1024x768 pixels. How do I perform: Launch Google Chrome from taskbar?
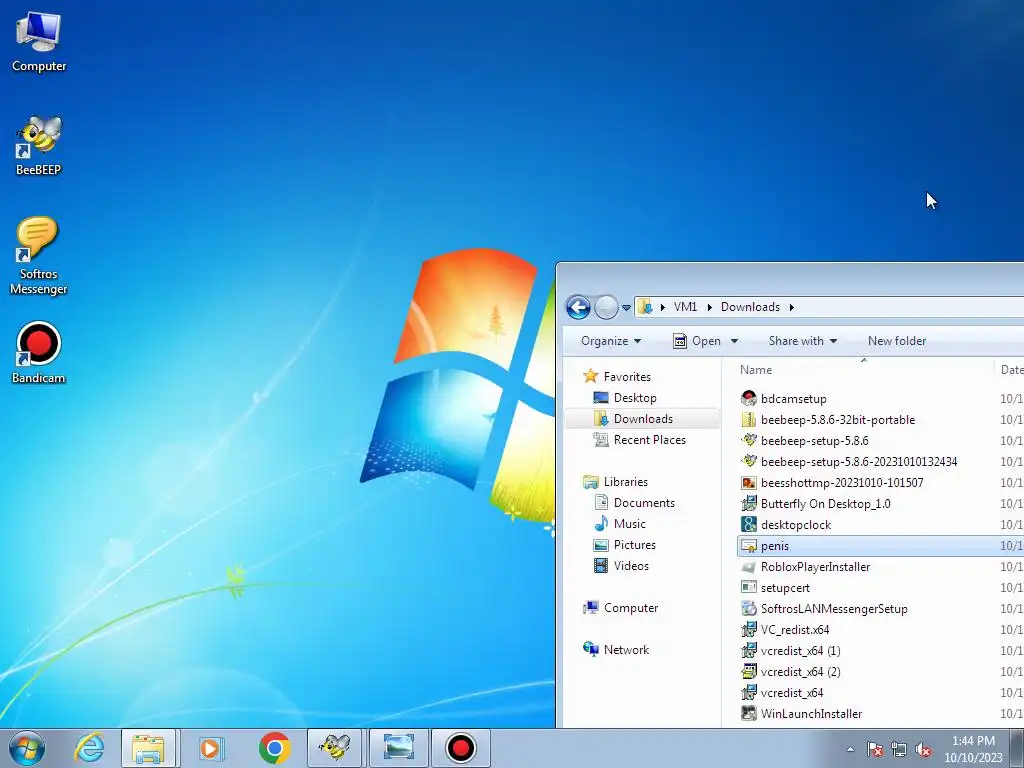click(x=274, y=748)
